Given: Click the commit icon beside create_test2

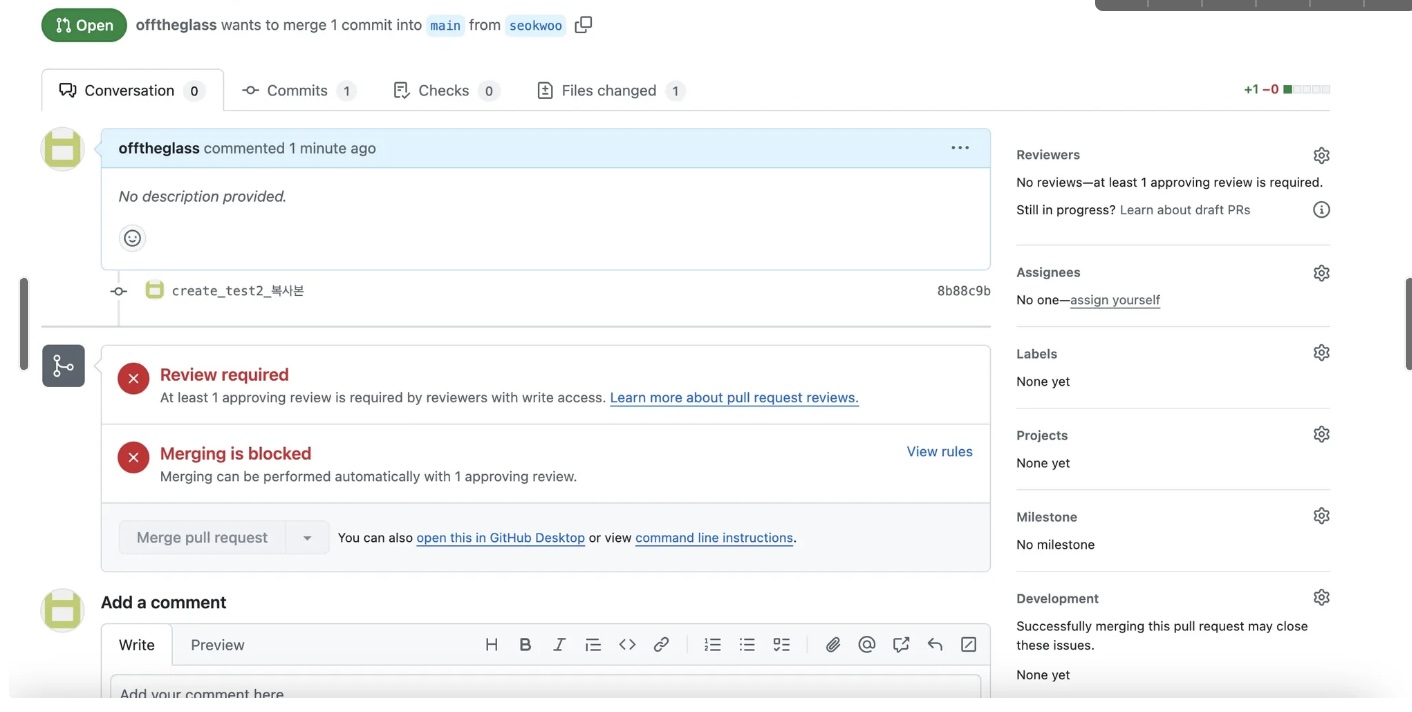Looking at the screenshot, I should tap(118, 291).
